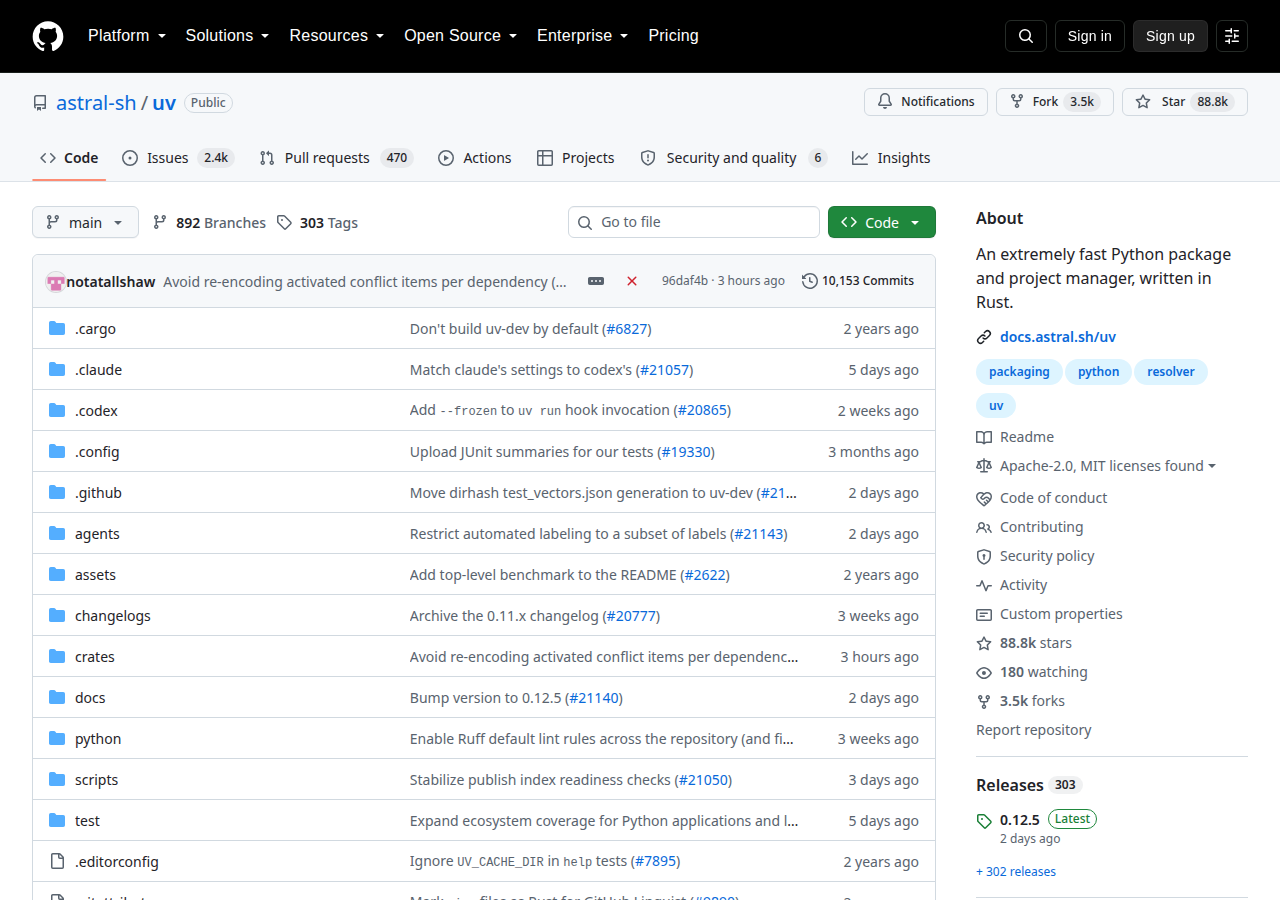Click the folder icon beside crates
The width and height of the screenshot is (1280, 900).
click(x=57, y=657)
